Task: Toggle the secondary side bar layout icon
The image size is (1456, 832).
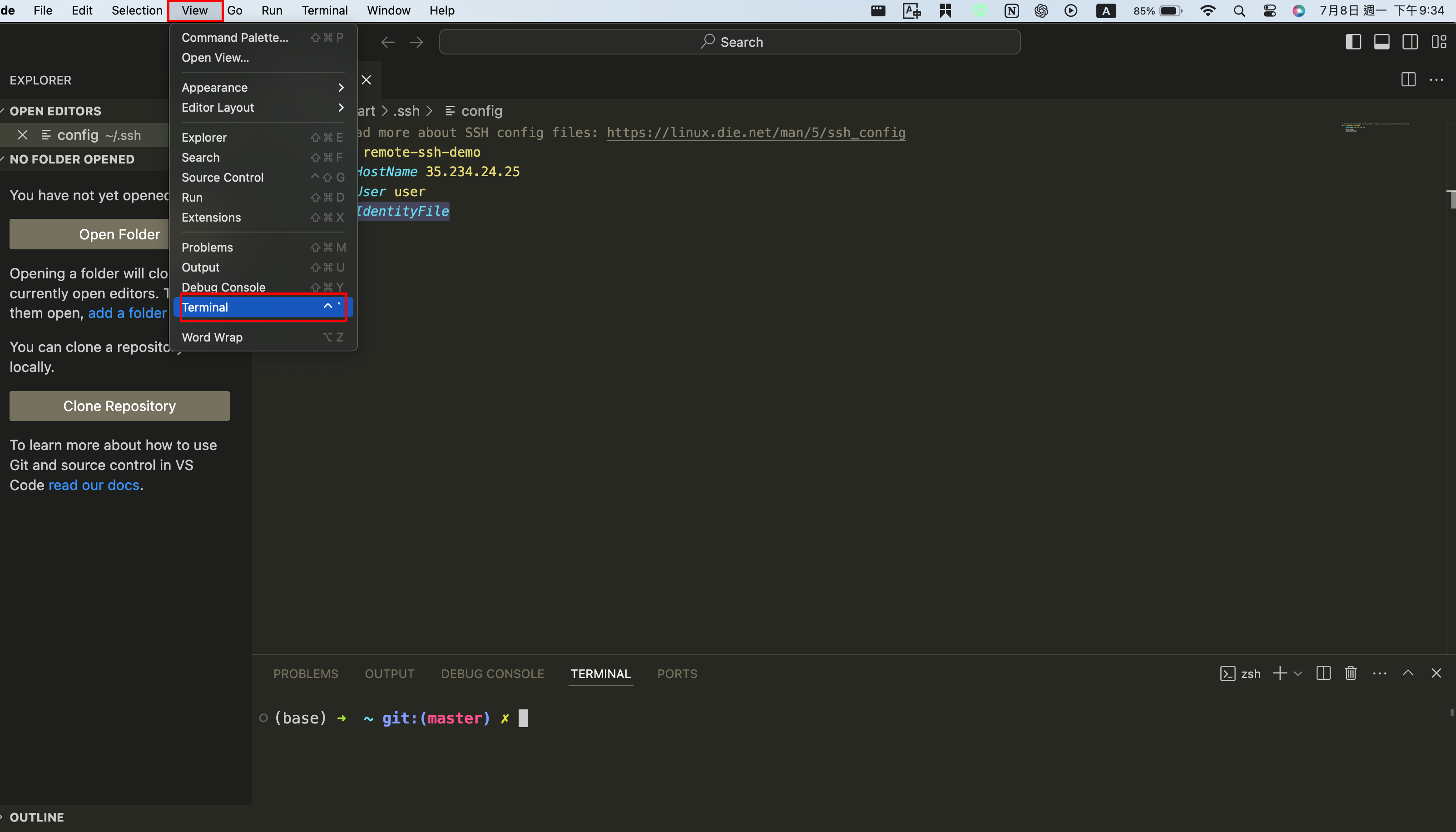Action: pos(1410,42)
